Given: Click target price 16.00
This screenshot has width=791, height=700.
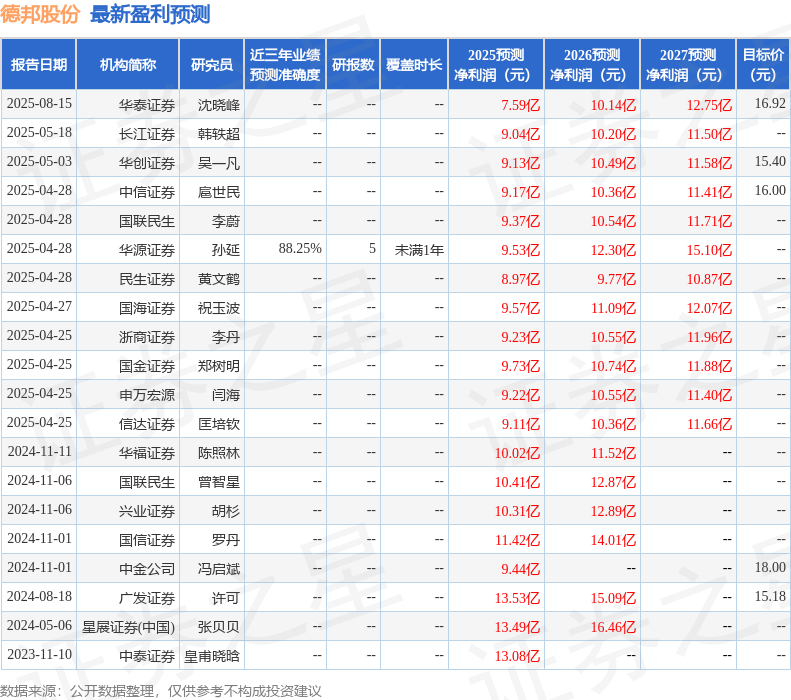Looking at the screenshot, I should 770,191.
